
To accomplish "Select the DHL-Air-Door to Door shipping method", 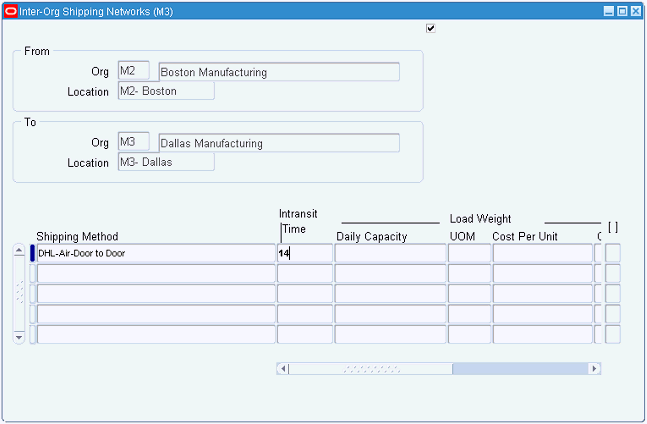I will 156,253.
